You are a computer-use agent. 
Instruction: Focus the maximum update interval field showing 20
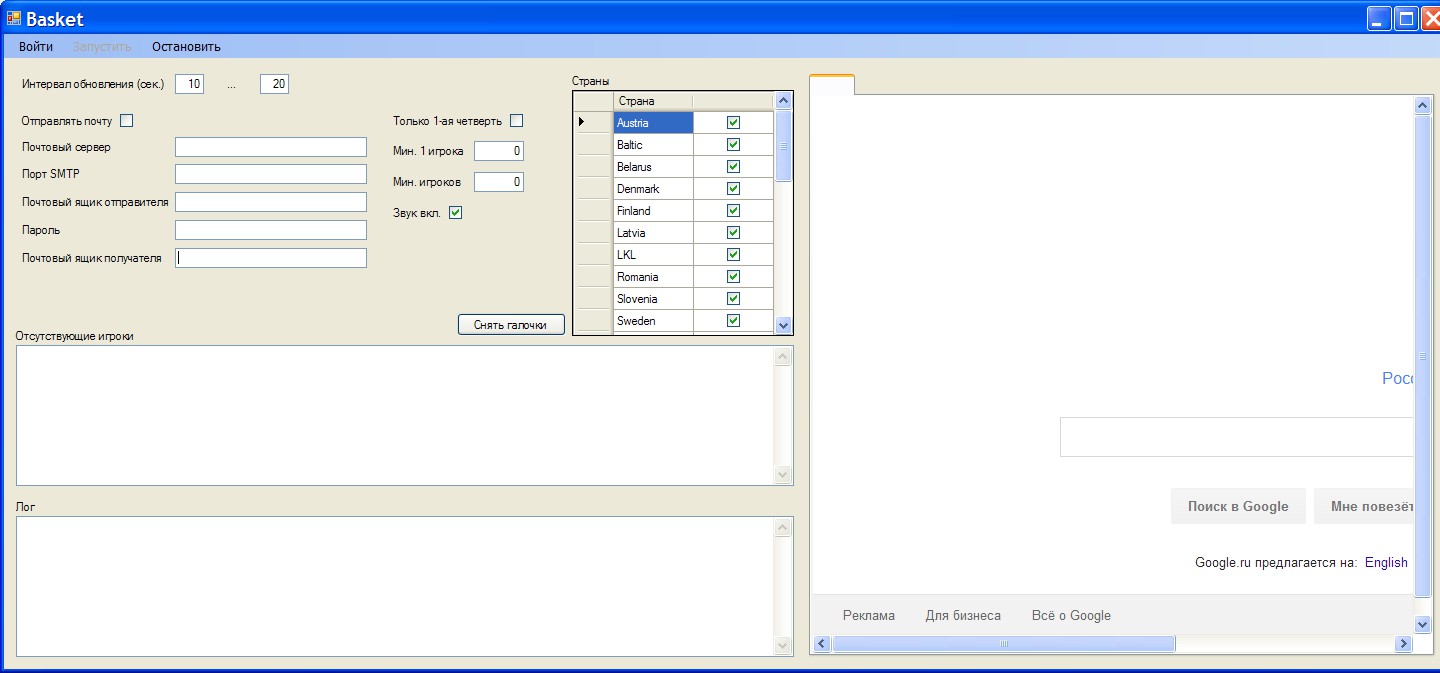pyautogui.click(x=274, y=85)
